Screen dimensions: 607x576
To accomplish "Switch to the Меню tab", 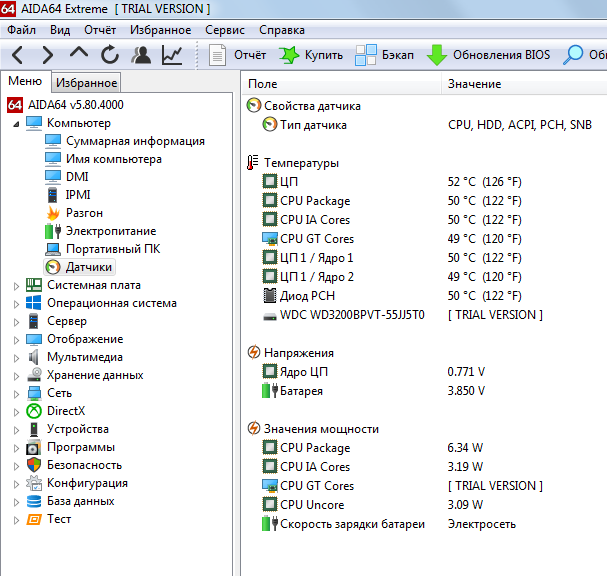I will tap(25, 81).
